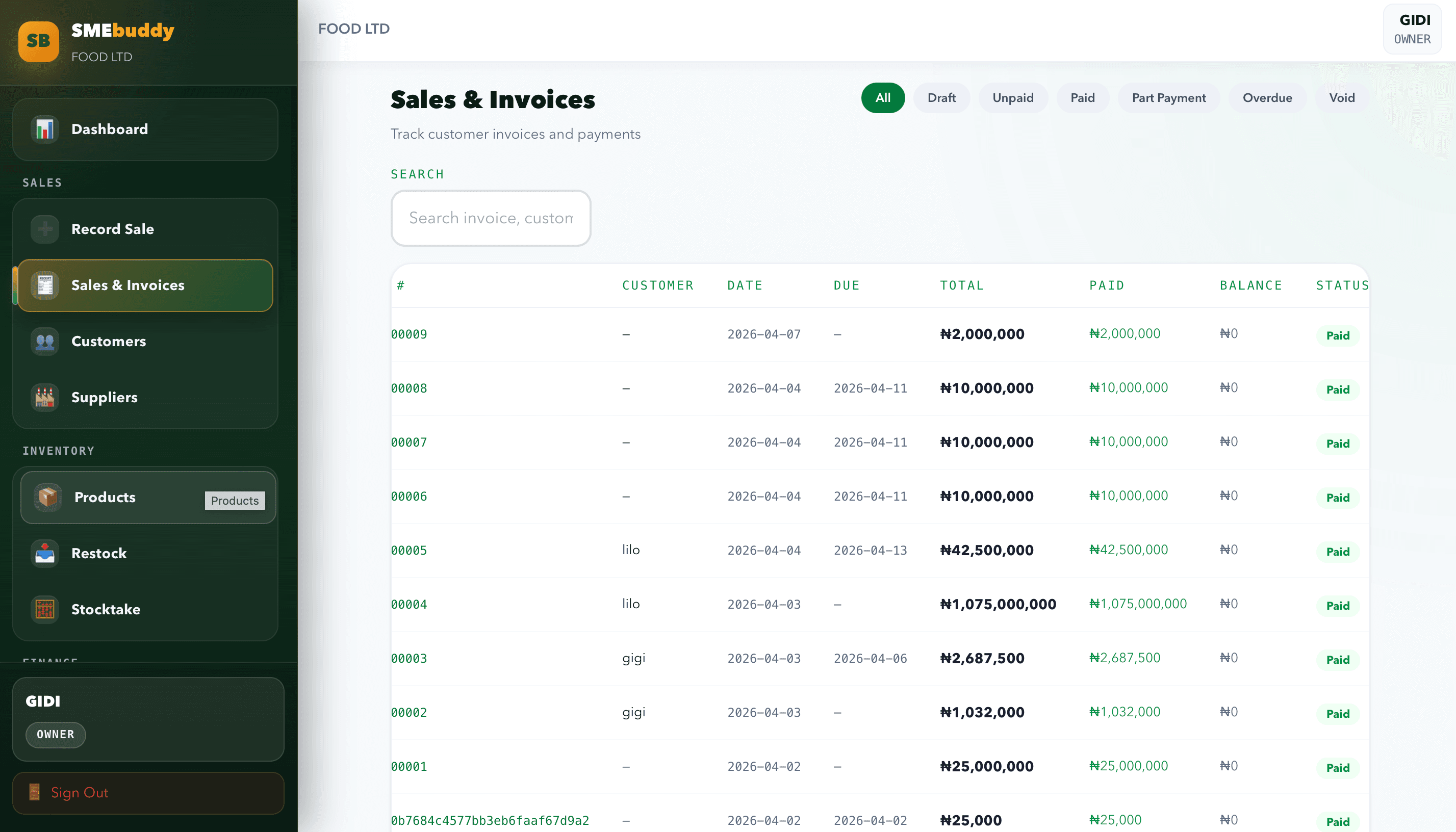Image resolution: width=1456 pixels, height=832 pixels.
Task: Click the Suppliers factory icon
Action: tap(44, 398)
